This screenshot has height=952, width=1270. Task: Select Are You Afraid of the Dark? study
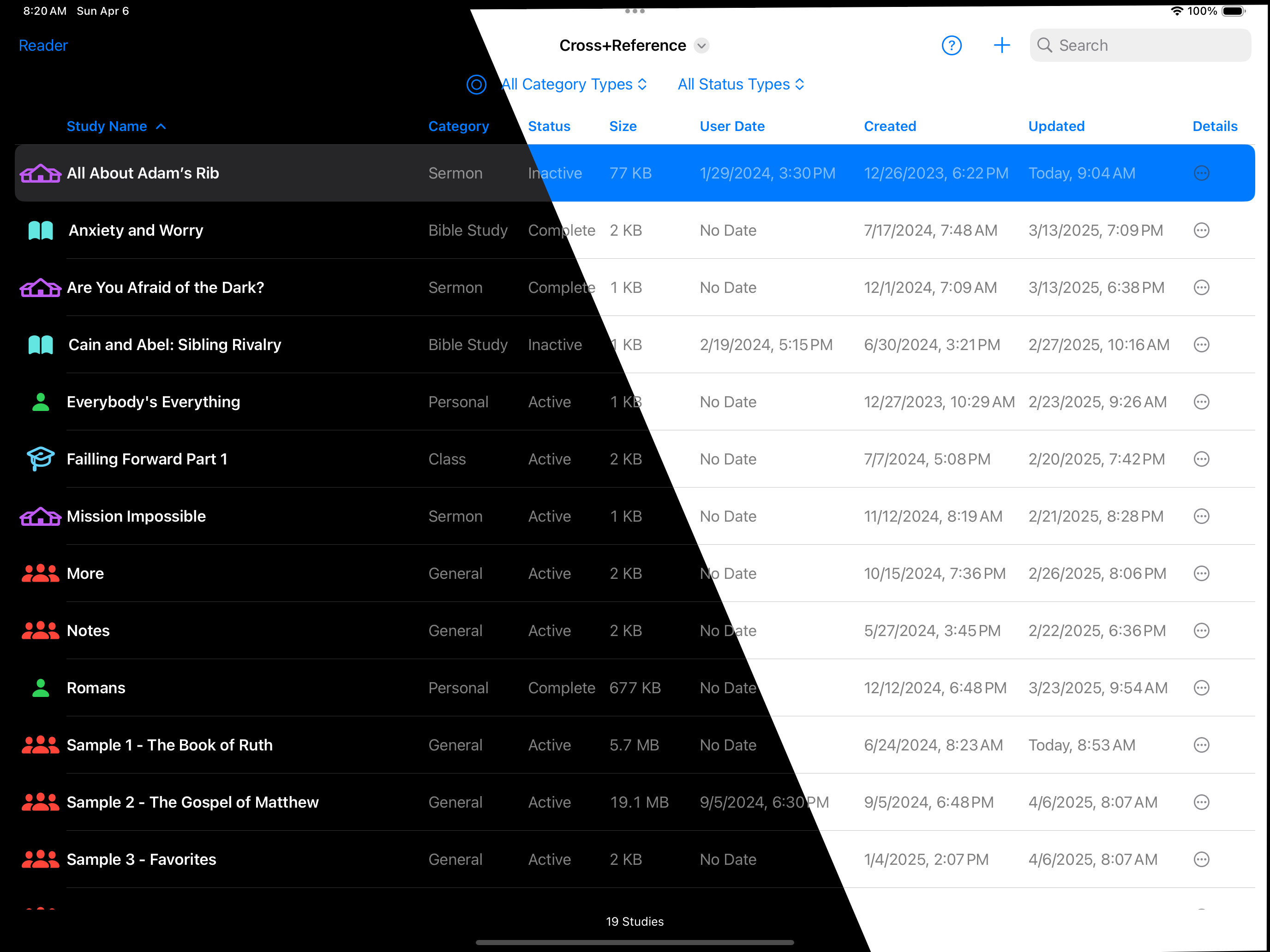[x=635, y=287]
